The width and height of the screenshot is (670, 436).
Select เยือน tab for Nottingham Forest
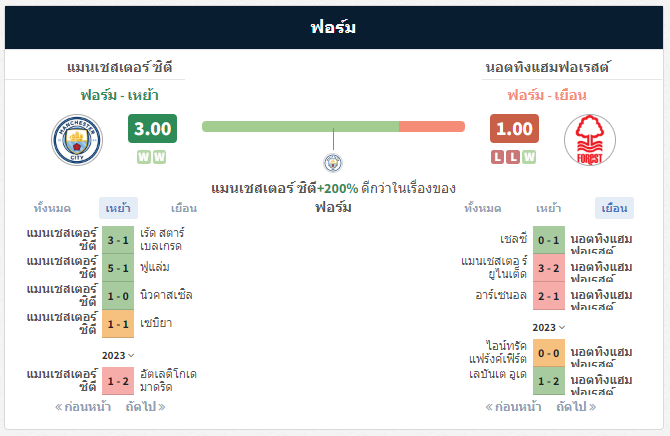coord(614,208)
